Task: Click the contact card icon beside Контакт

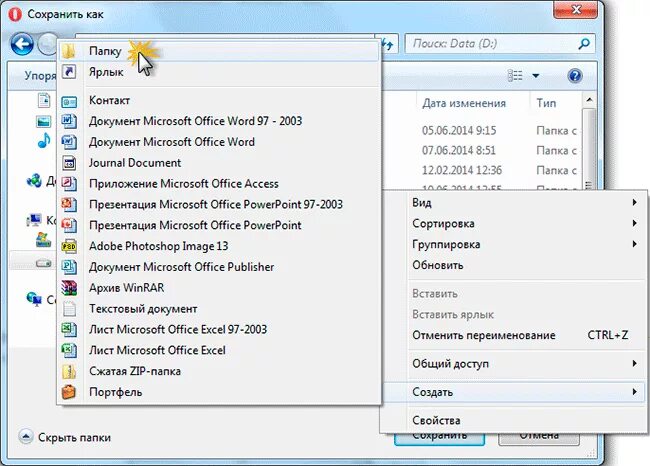Action: coord(69,101)
